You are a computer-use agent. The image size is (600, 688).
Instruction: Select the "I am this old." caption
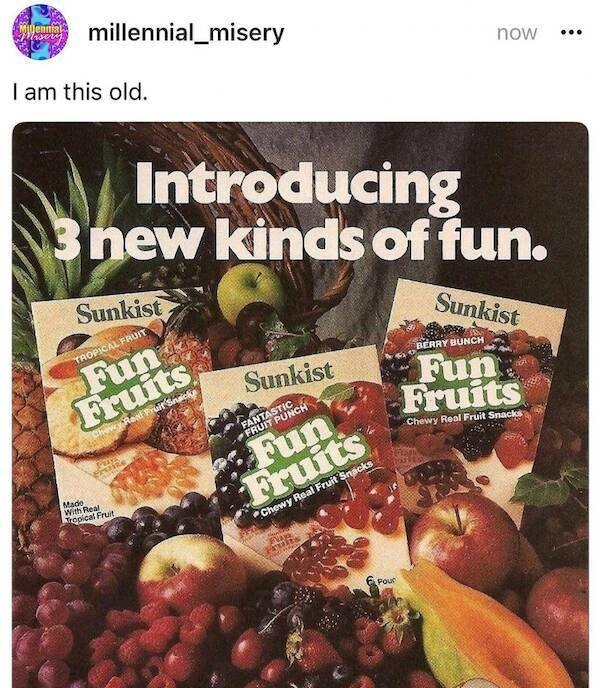click(x=79, y=94)
